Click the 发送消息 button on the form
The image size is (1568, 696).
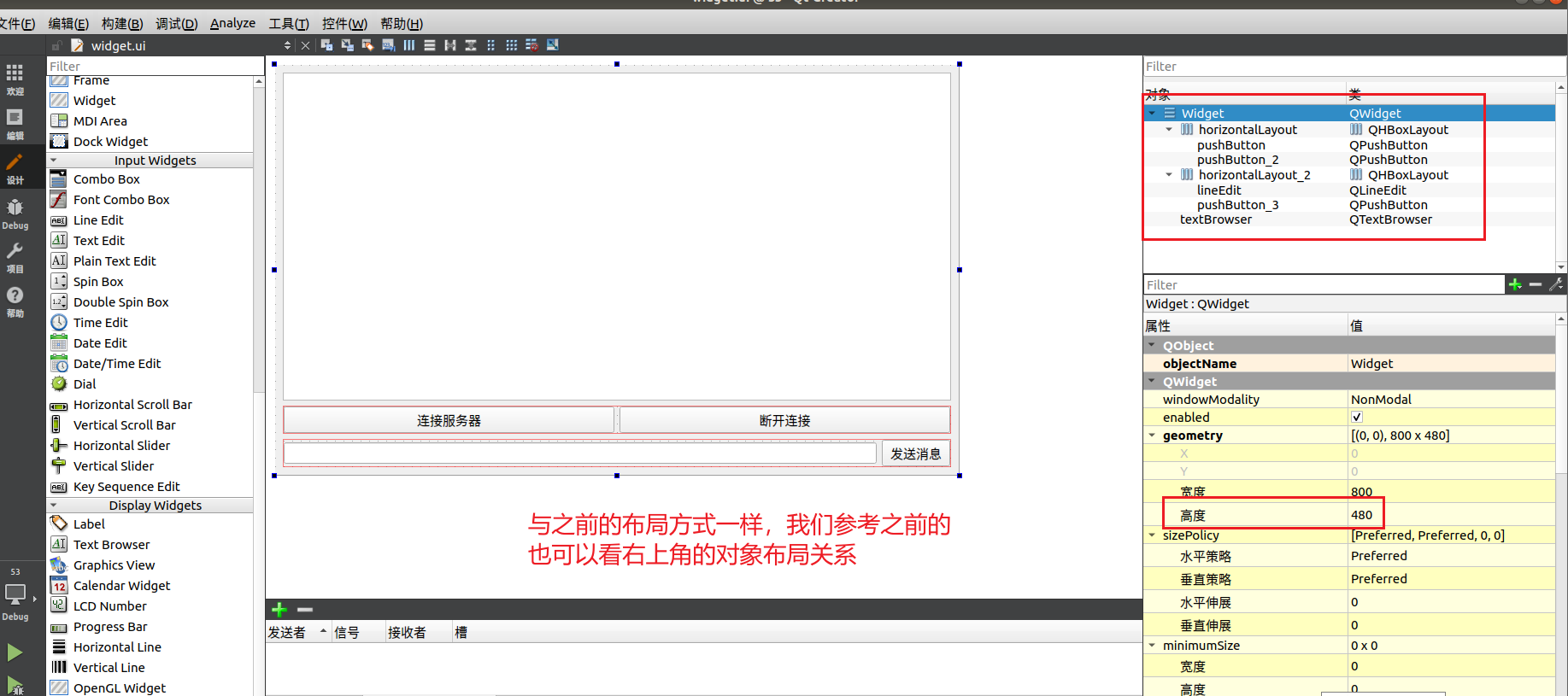tap(915, 453)
